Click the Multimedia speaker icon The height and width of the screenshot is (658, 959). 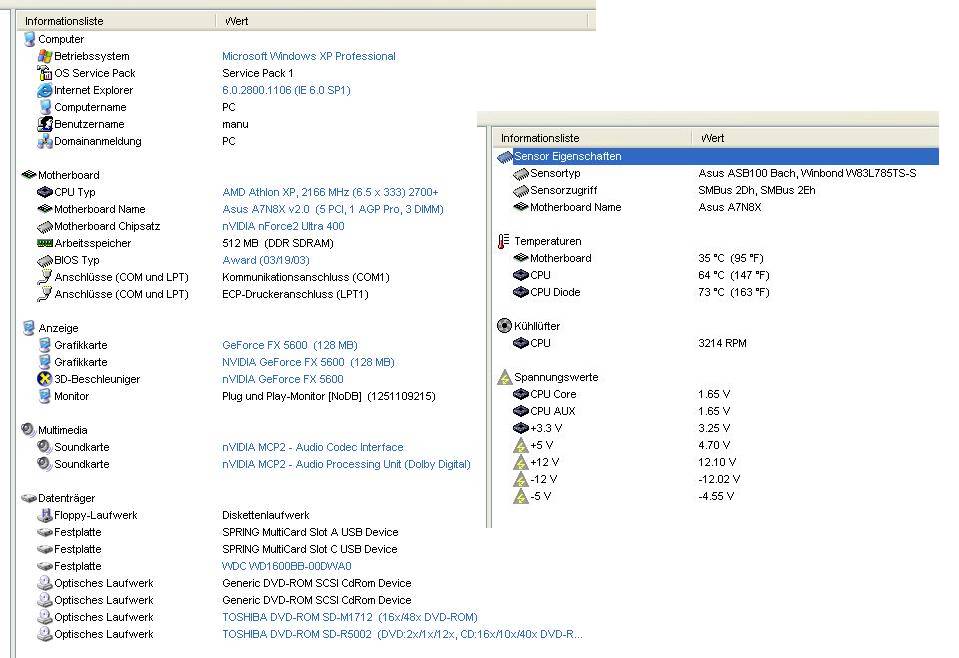point(29,430)
